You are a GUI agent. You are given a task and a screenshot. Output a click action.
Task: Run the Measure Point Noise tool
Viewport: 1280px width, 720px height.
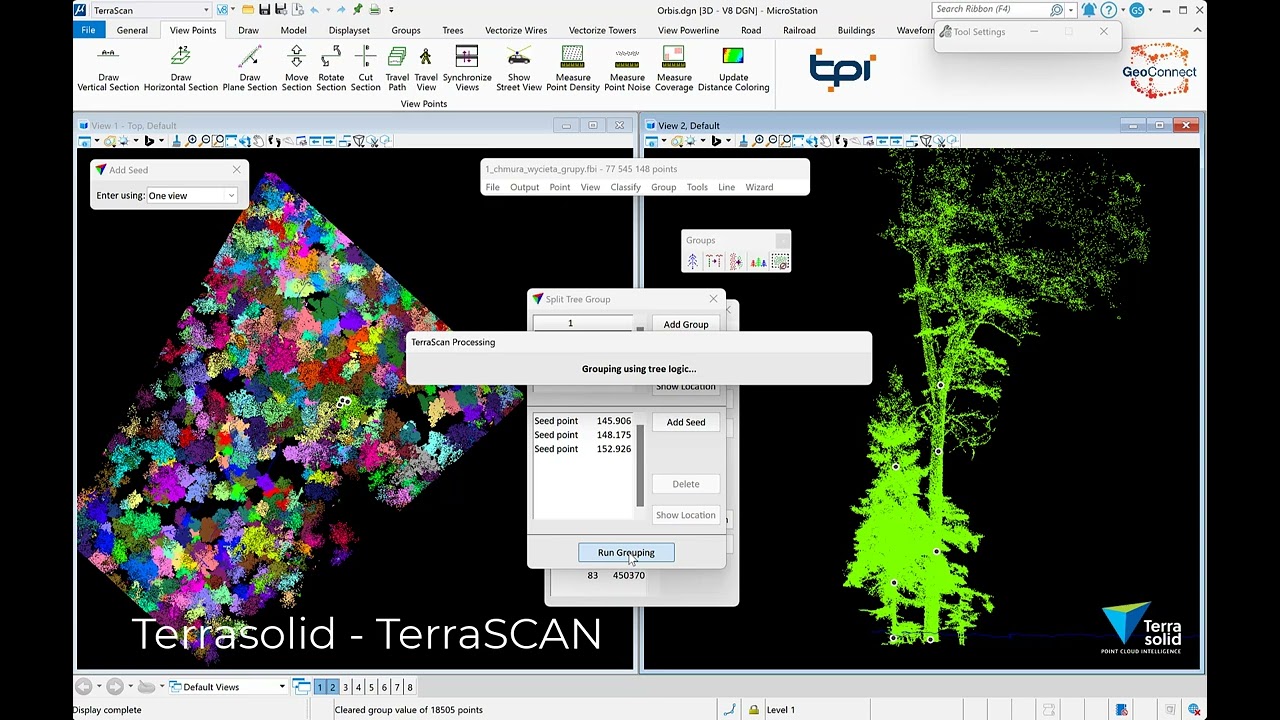(627, 69)
